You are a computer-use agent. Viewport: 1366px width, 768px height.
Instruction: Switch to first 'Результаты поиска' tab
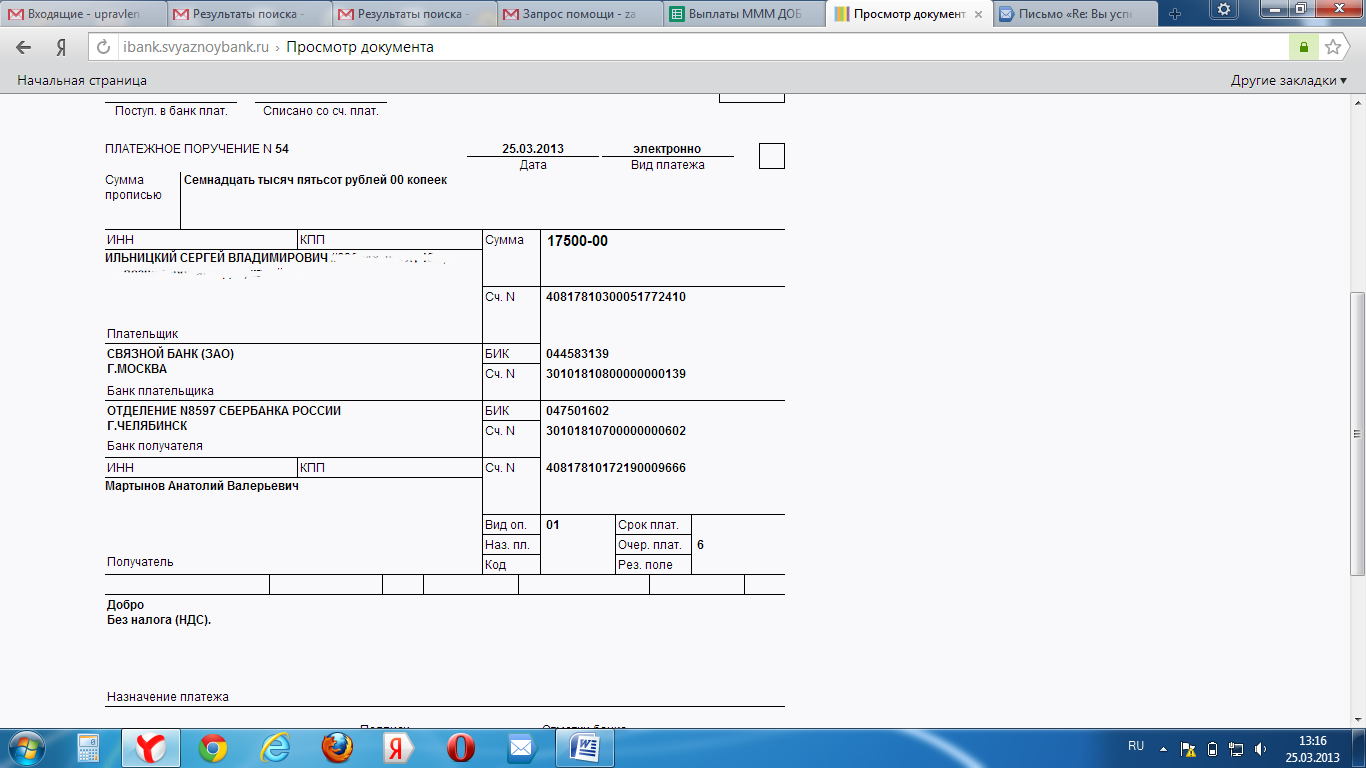(247, 14)
